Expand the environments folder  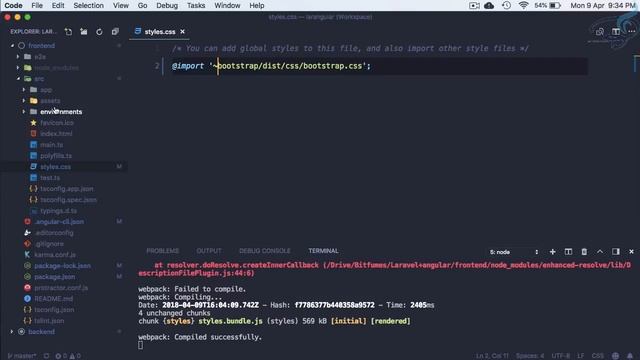click(x=24, y=112)
